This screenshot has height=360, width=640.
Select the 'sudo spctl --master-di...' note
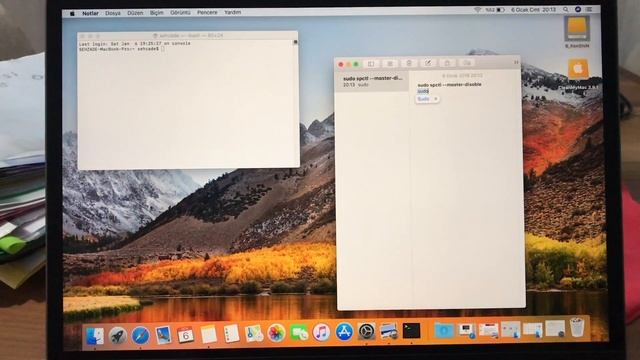point(372,81)
